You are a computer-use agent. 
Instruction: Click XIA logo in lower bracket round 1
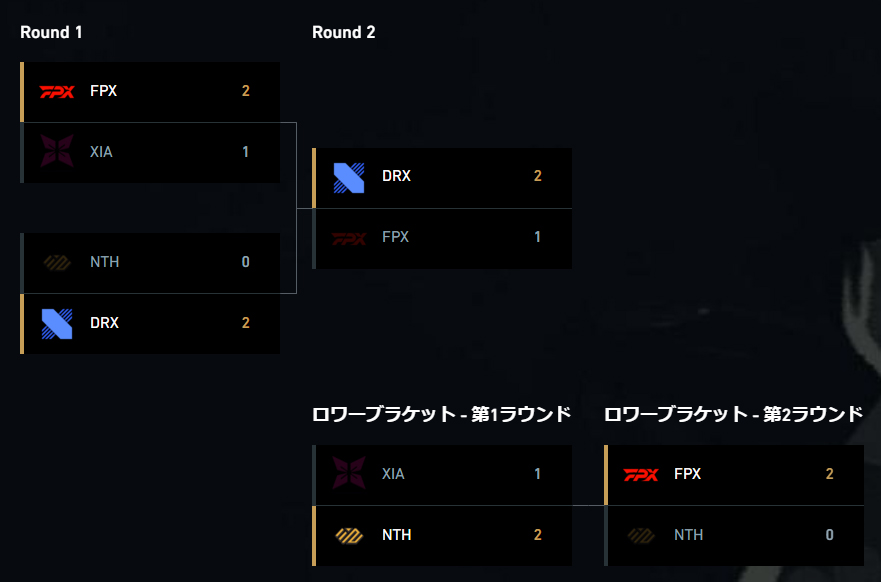click(x=349, y=472)
